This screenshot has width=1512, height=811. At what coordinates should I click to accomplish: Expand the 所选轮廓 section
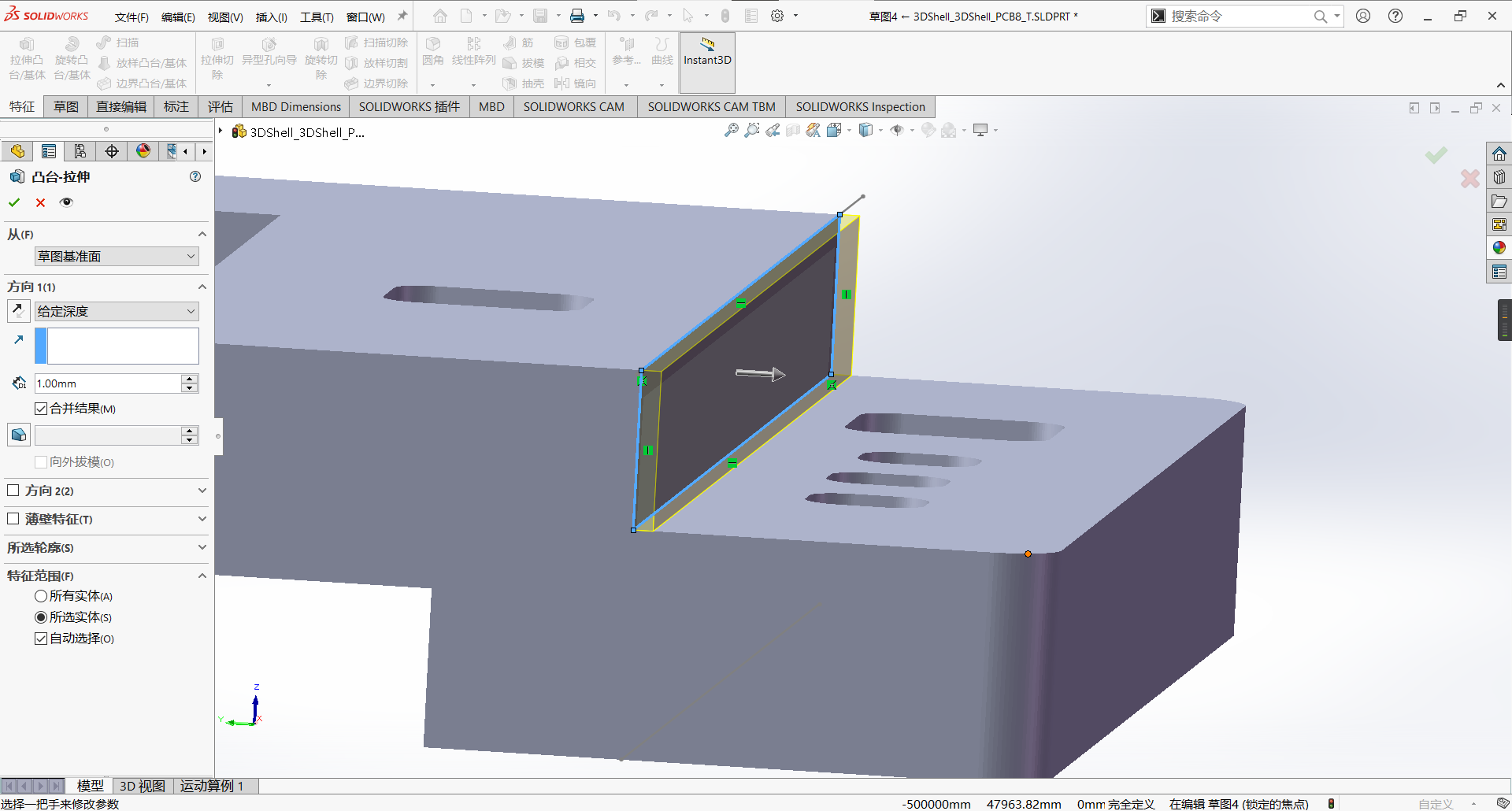click(x=106, y=547)
